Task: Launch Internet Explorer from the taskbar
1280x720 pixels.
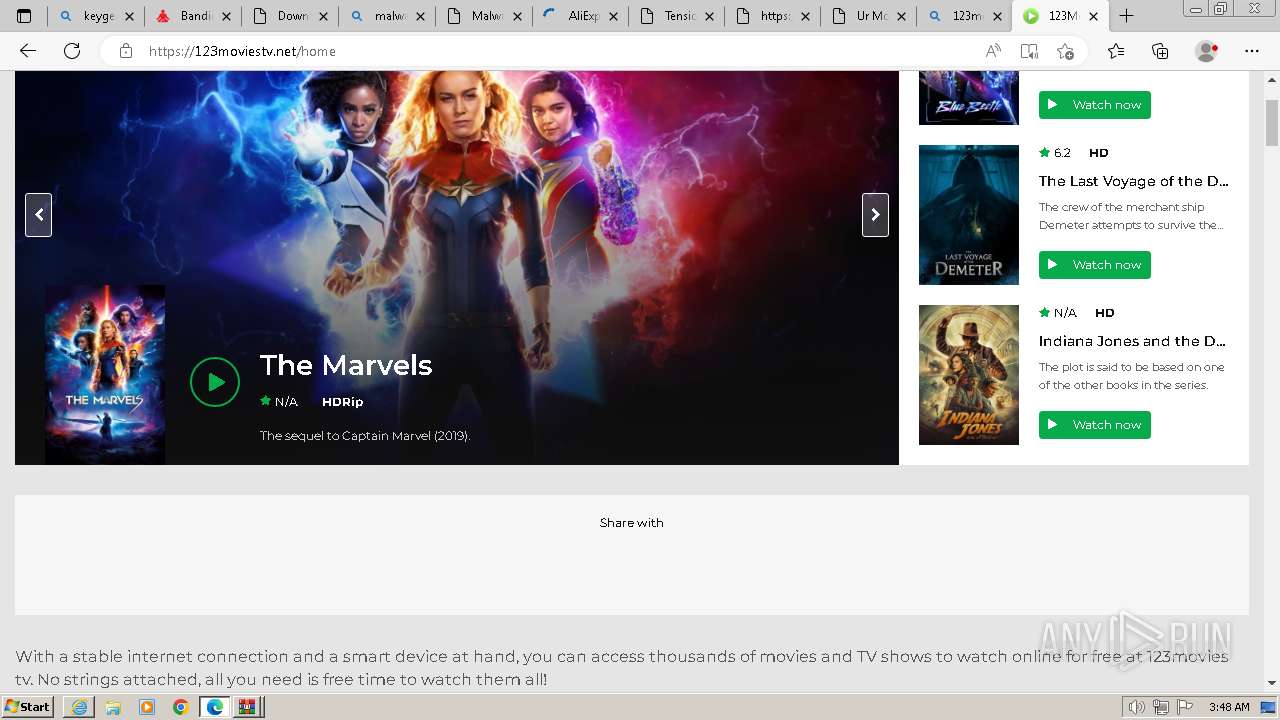Action: [79, 707]
